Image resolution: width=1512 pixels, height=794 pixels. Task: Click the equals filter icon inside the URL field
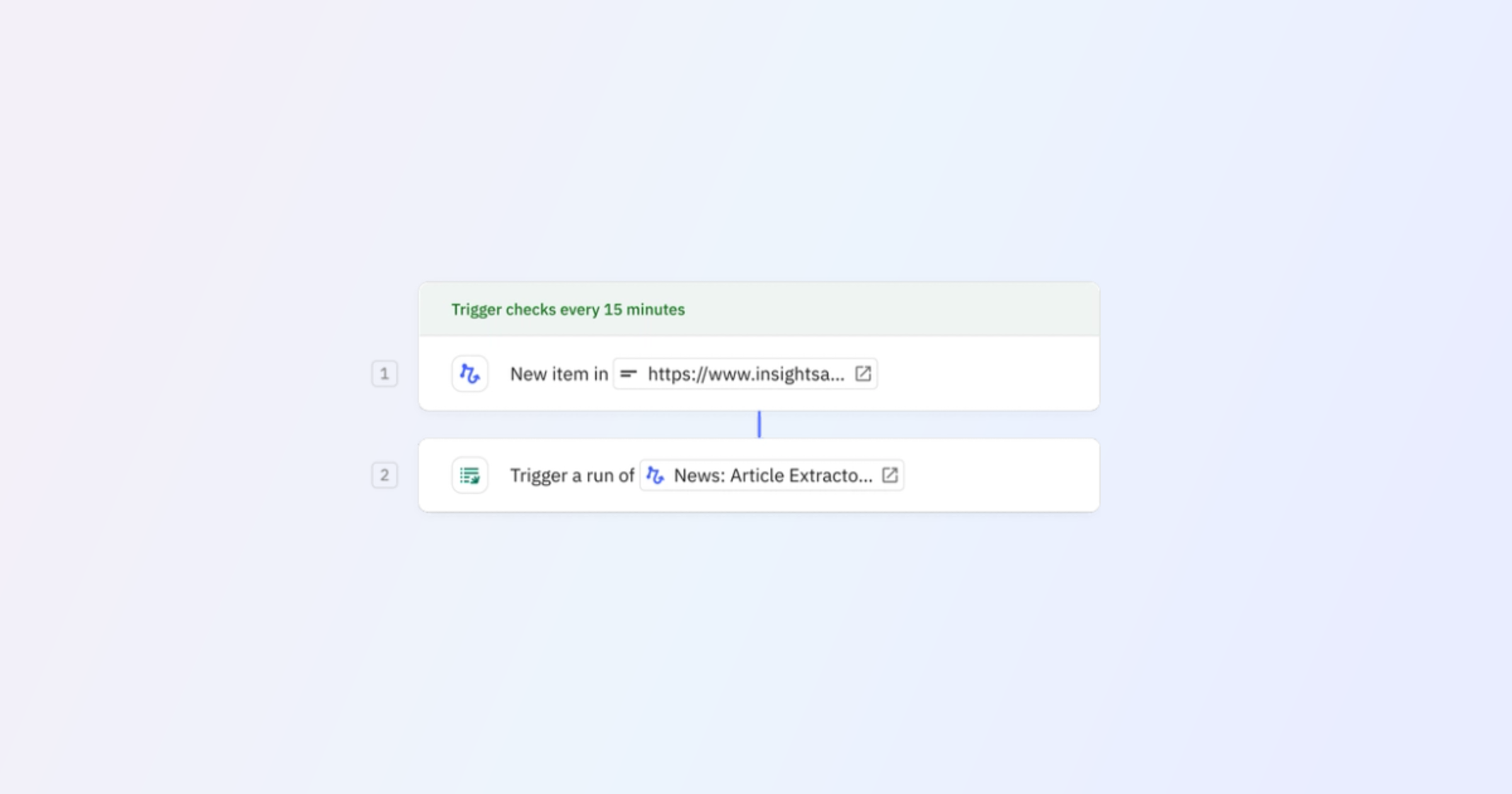(x=628, y=374)
